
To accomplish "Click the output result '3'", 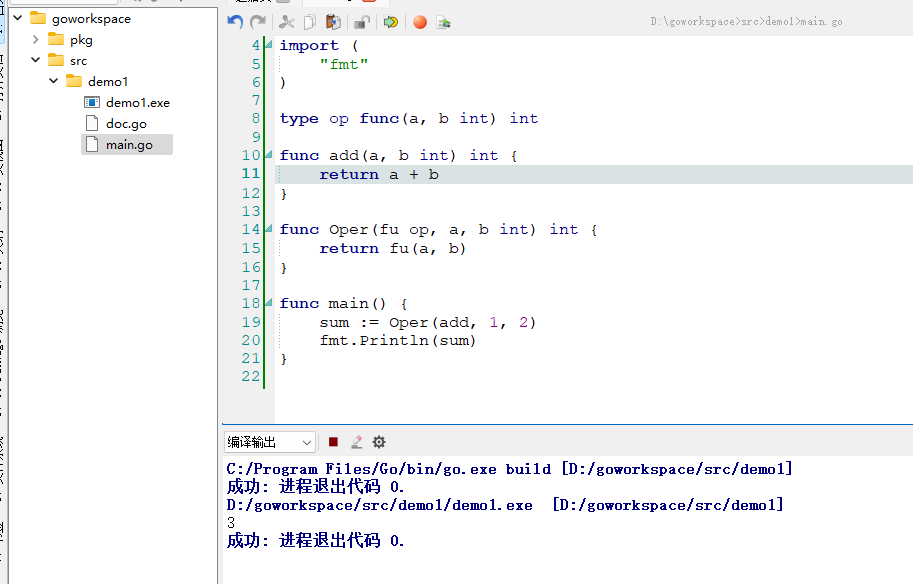I will [x=231, y=523].
